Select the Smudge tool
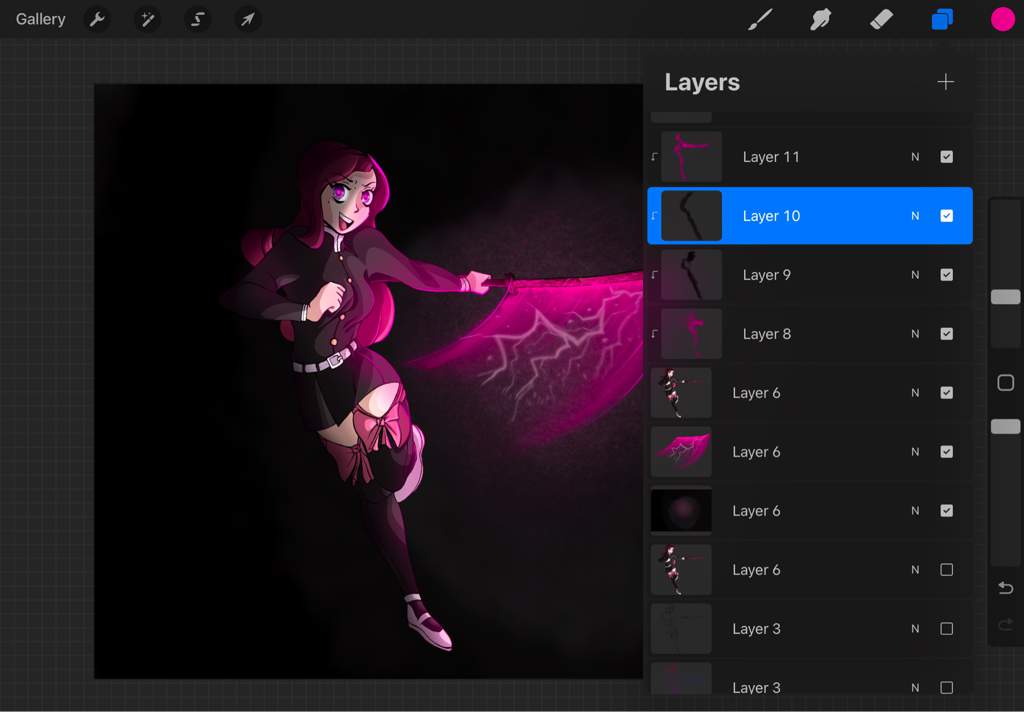 pyautogui.click(x=821, y=19)
